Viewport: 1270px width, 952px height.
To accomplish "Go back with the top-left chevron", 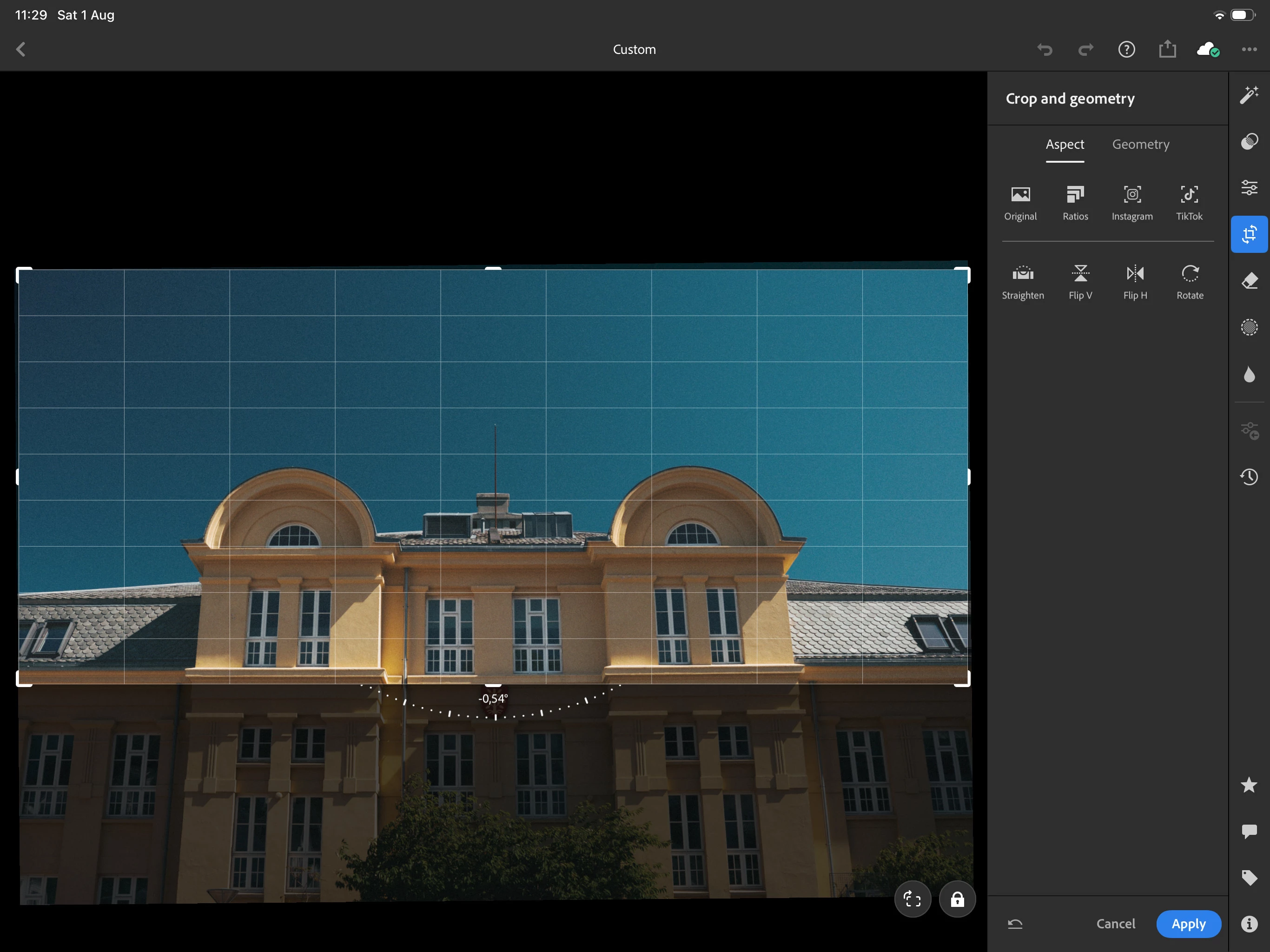I will point(21,49).
